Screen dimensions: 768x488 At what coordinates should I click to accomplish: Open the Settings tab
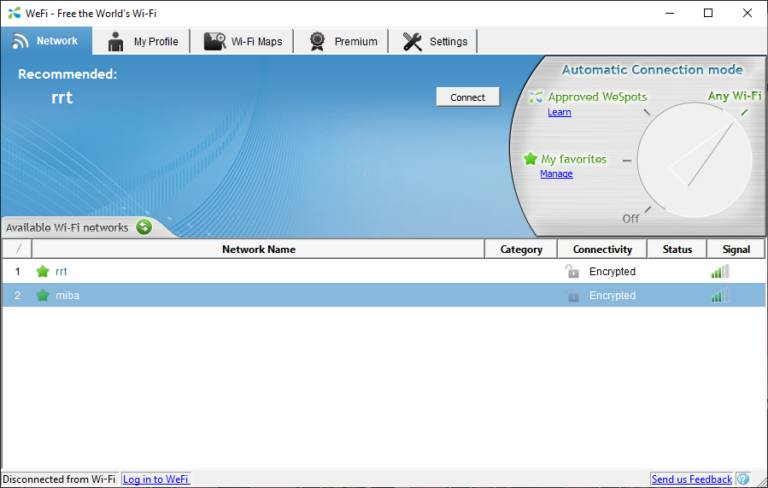(433, 41)
